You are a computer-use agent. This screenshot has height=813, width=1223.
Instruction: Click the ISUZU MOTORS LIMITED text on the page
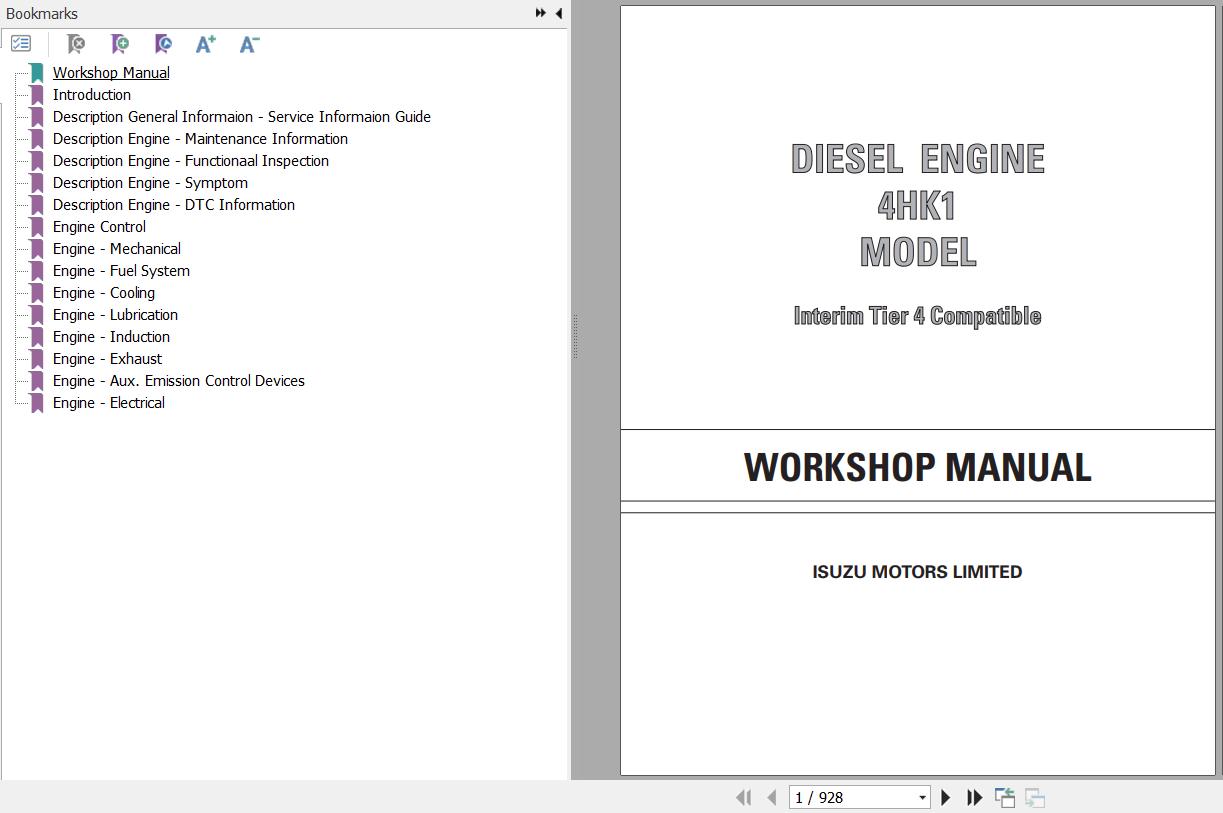click(x=917, y=572)
